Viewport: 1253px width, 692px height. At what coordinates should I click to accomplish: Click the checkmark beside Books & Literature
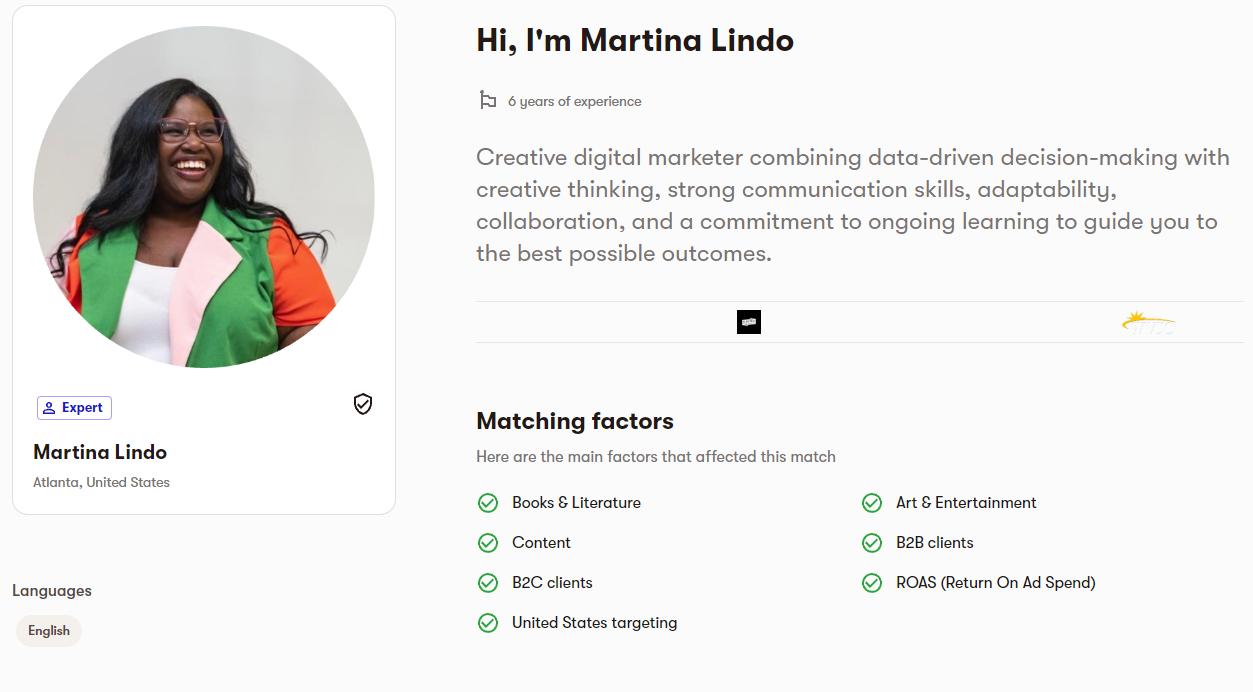tap(488, 503)
